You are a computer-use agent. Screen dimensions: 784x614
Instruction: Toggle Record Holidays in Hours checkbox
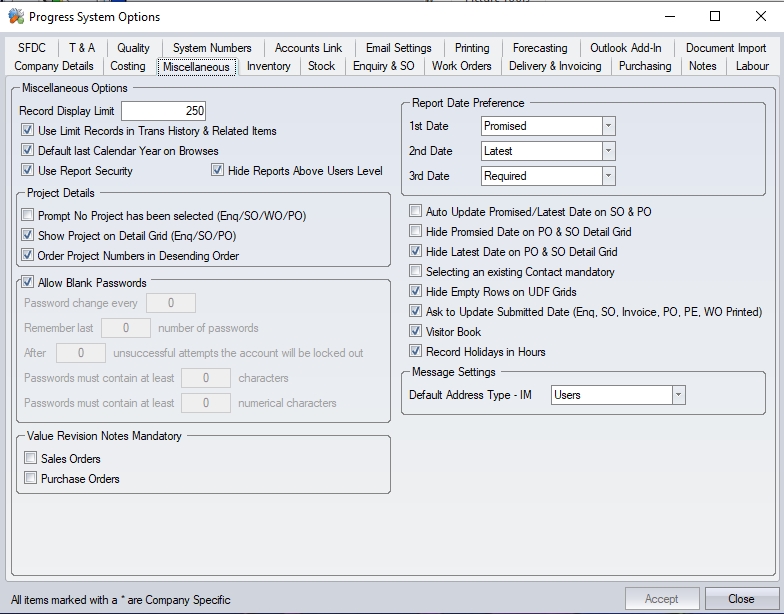pyautogui.click(x=416, y=352)
